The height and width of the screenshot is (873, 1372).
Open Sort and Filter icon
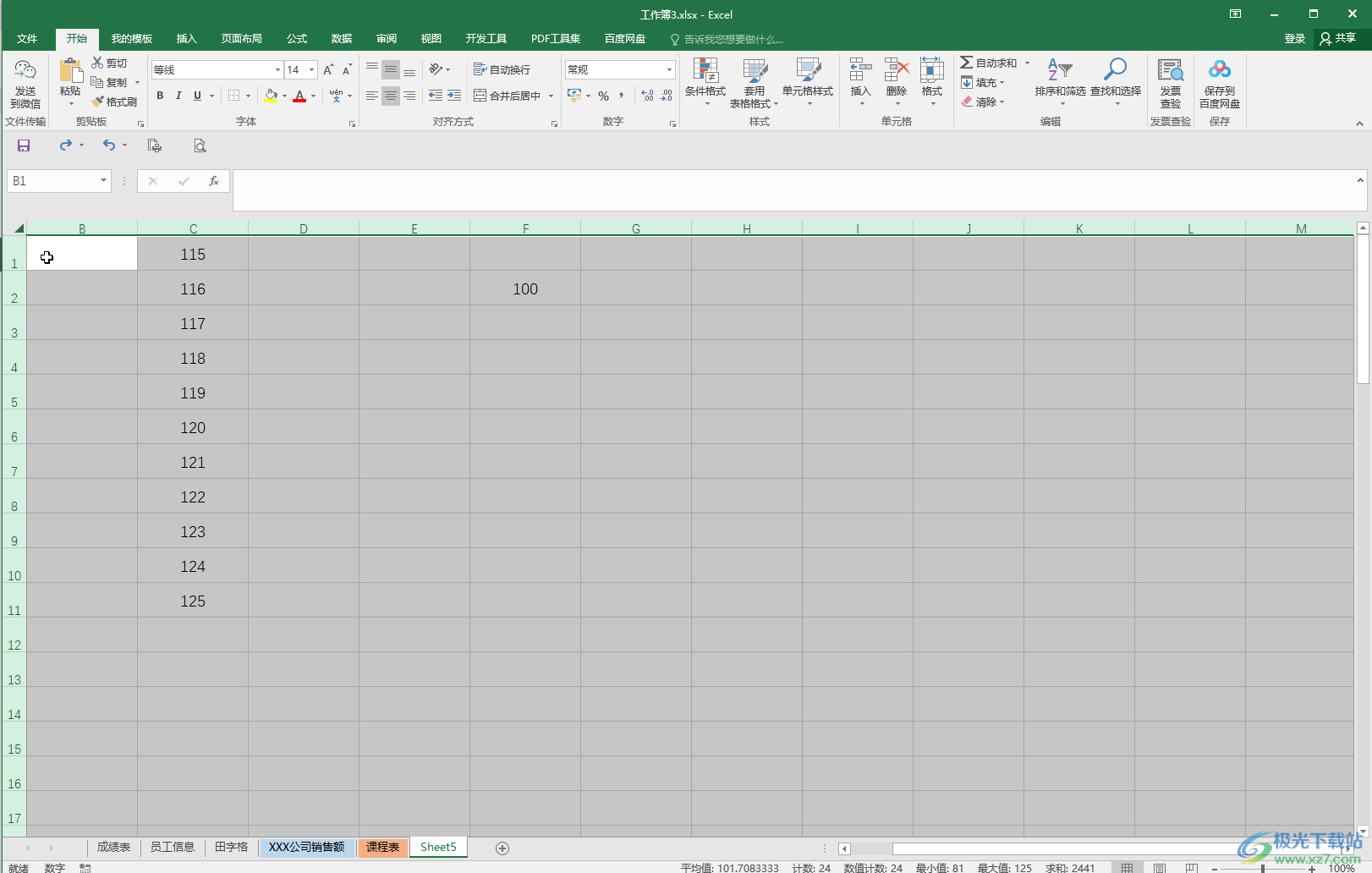point(1060,70)
